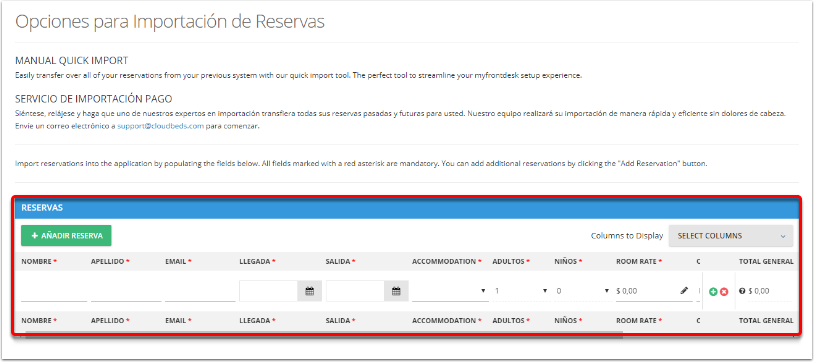Screen dimensions: 814x362
Task: Click the top ACCOMMODATION column header
Action: [x=447, y=261]
